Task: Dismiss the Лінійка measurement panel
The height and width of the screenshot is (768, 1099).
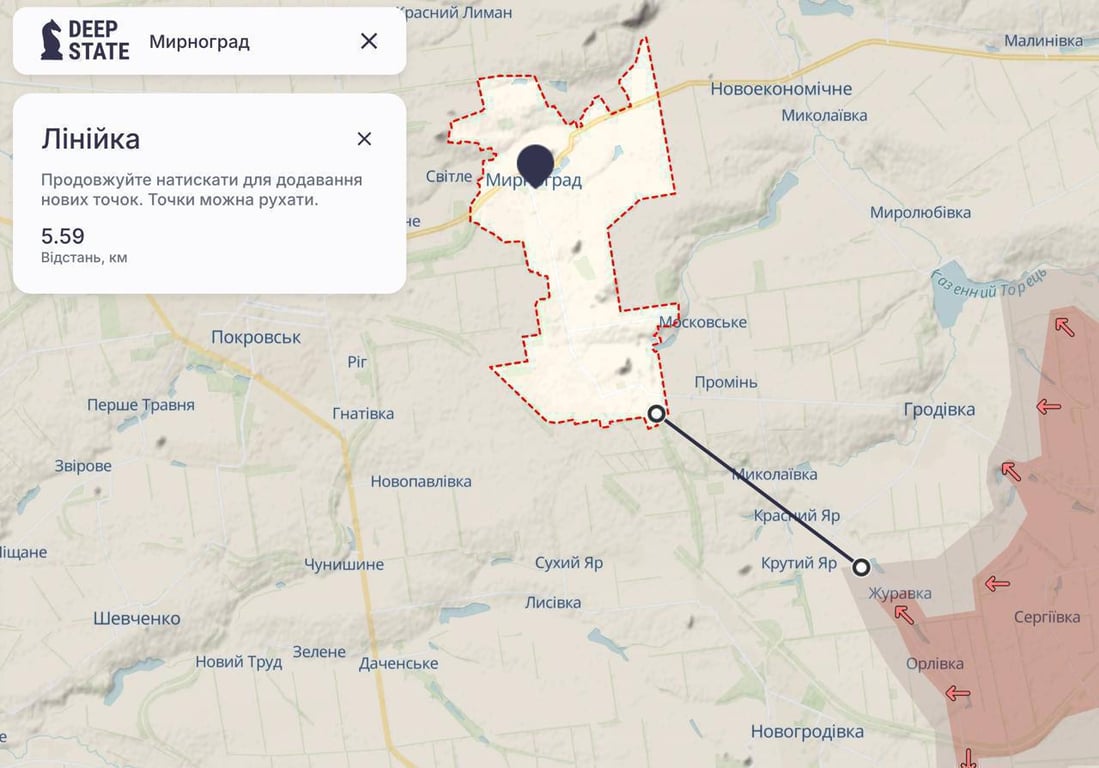Action: tap(364, 139)
